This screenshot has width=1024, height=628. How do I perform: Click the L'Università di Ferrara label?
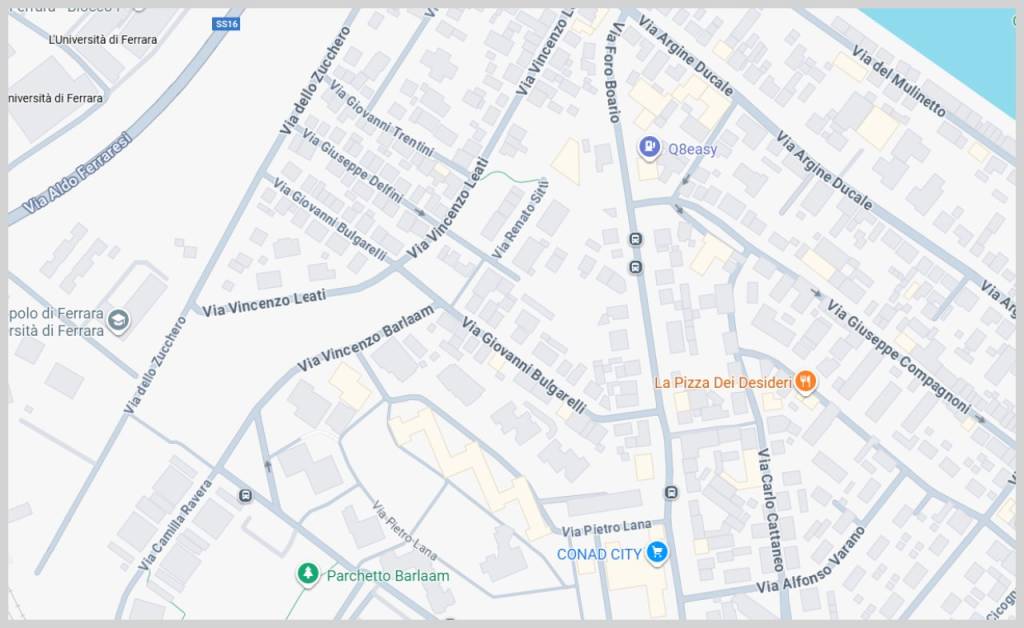coord(103,40)
